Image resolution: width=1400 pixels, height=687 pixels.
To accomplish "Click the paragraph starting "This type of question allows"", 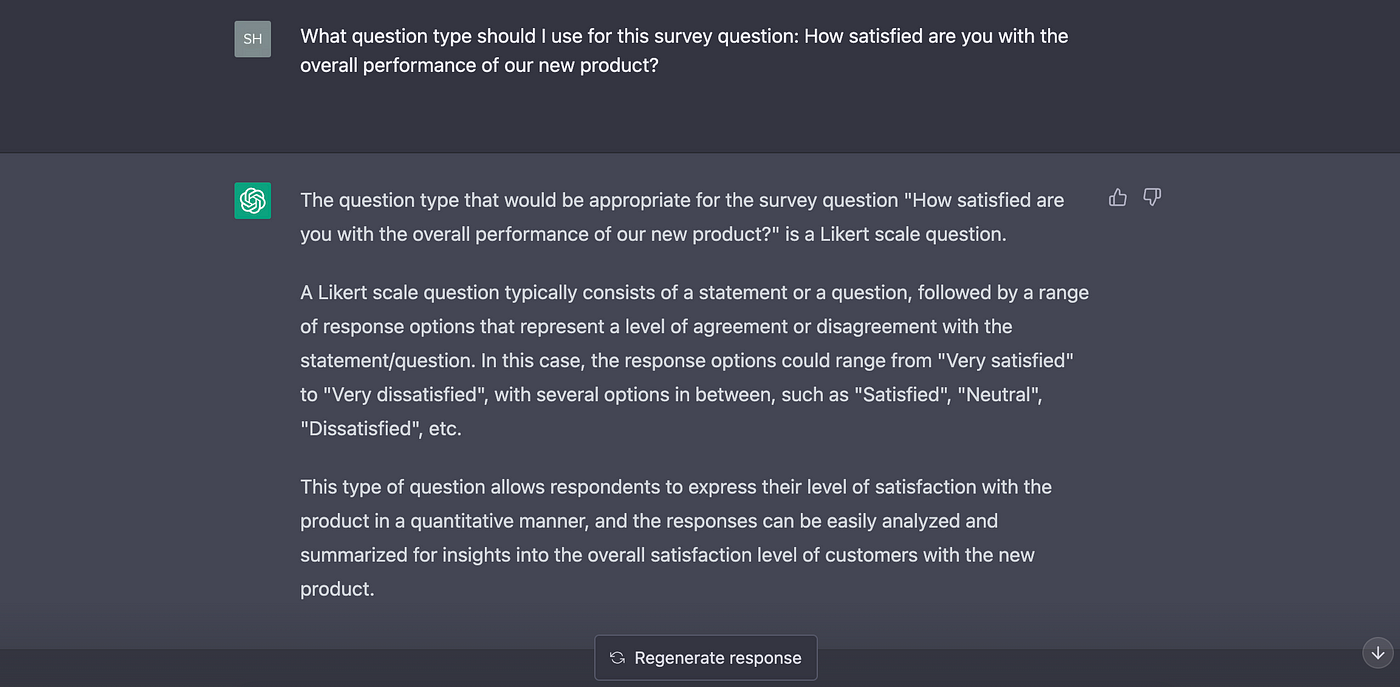I will [676, 538].
